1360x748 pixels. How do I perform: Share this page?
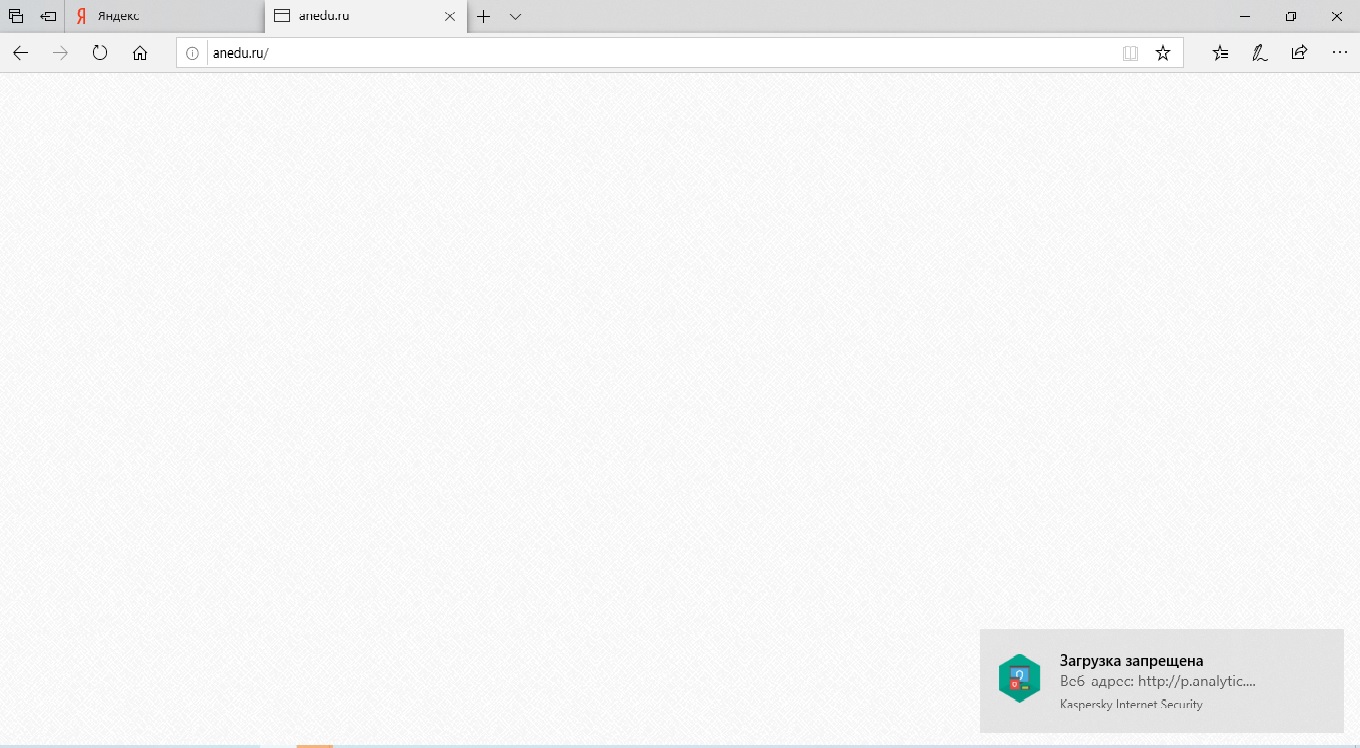tap(1299, 53)
